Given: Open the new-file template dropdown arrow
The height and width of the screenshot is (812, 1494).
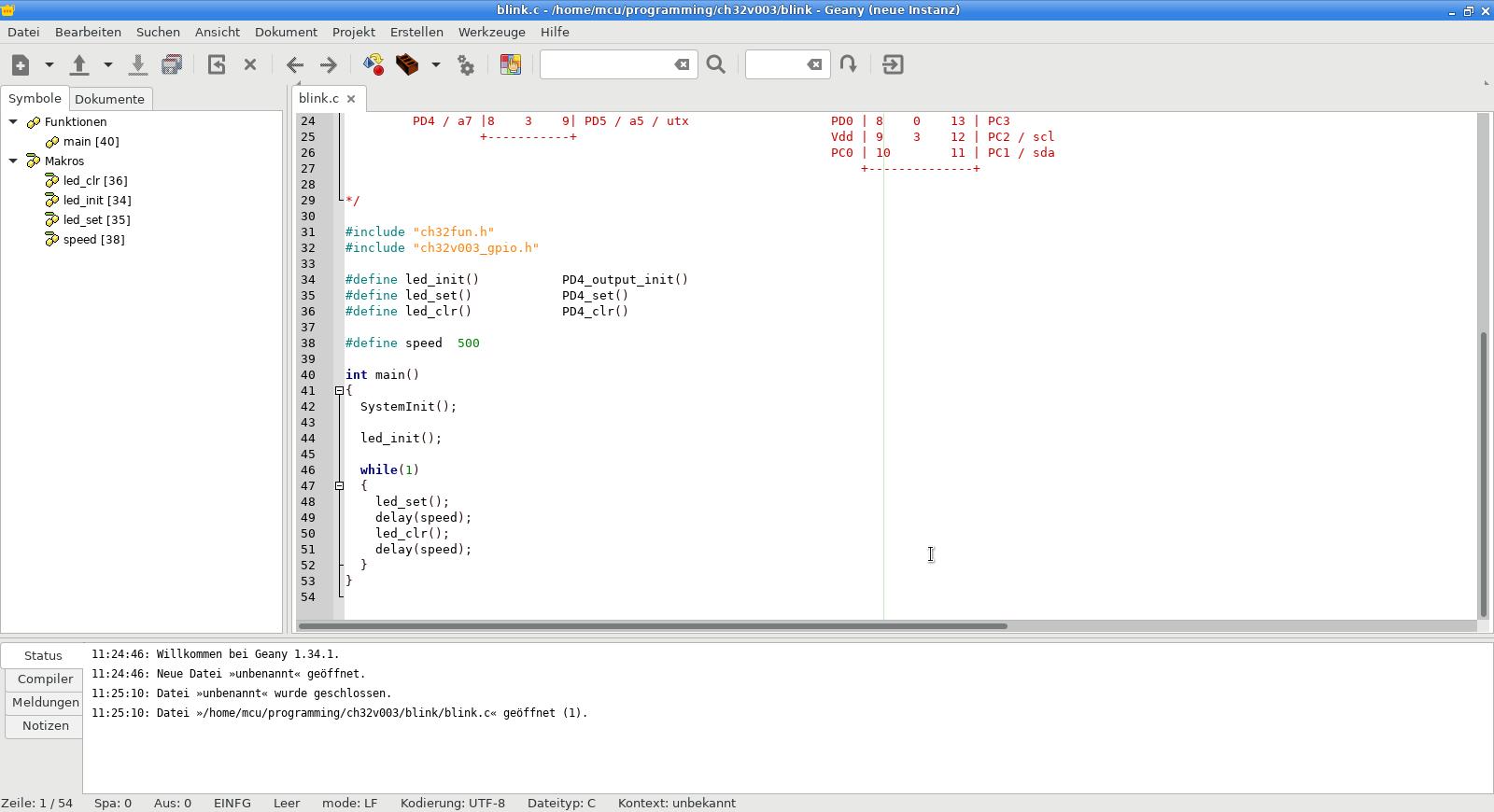Looking at the screenshot, I should coord(49,64).
